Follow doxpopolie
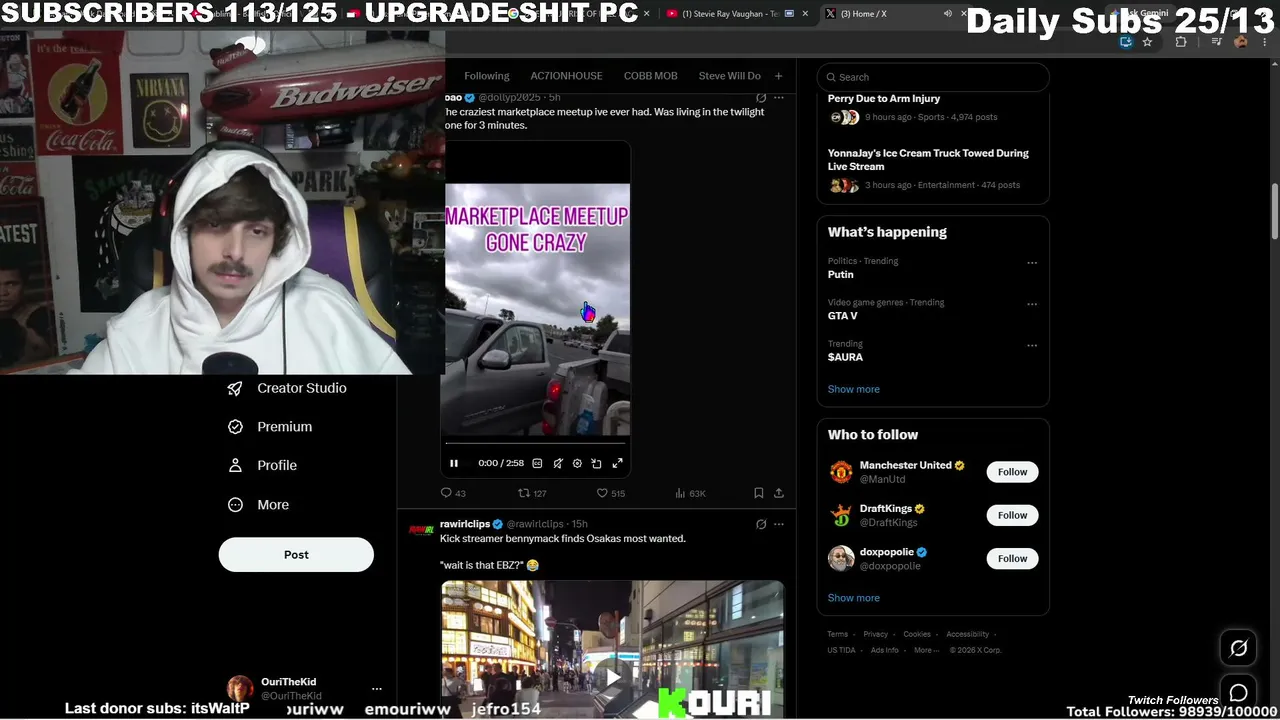The height and width of the screenshot is (720, 1280). point(1012,558)
